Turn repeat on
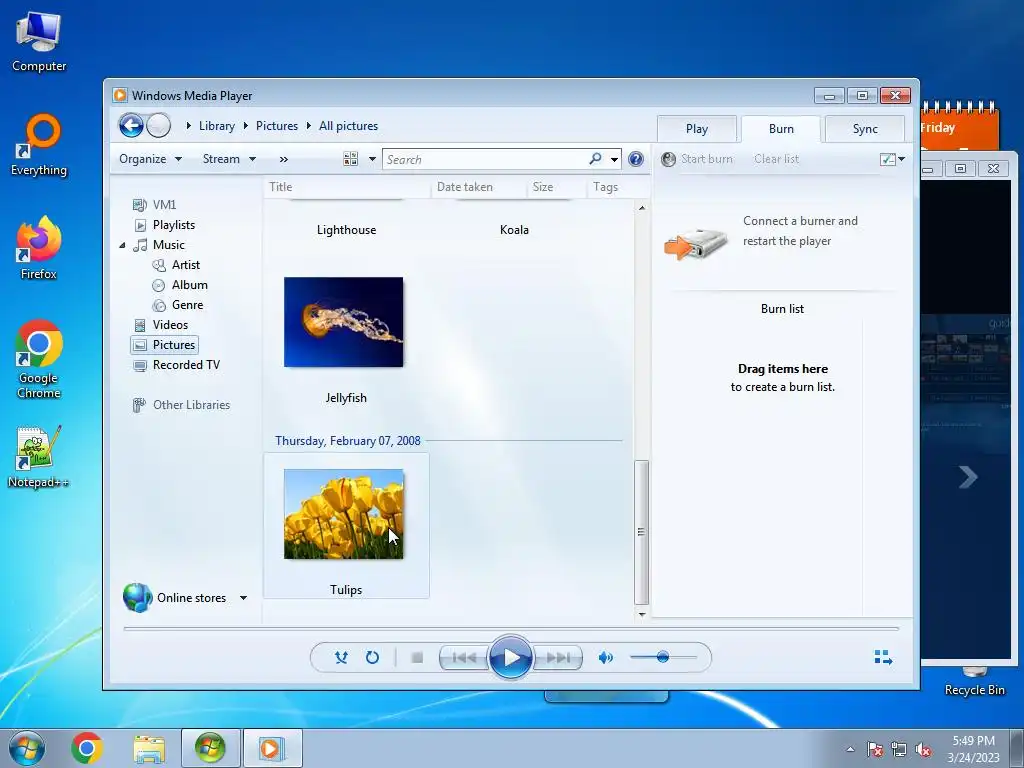This screenshot has height=768, width=1024. 372,658
